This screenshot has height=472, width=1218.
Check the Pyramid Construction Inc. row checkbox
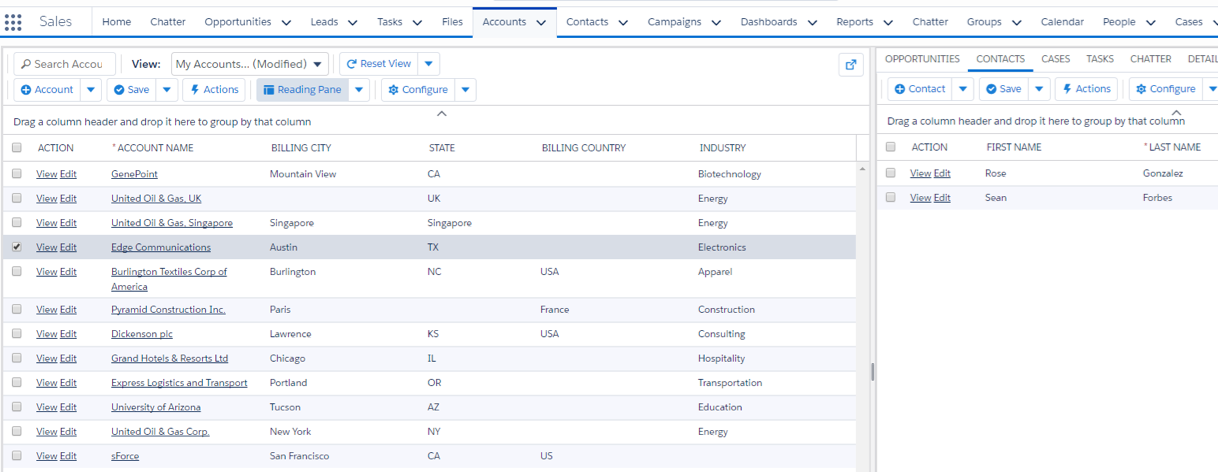pyautogui.click(x=17, y=310)
